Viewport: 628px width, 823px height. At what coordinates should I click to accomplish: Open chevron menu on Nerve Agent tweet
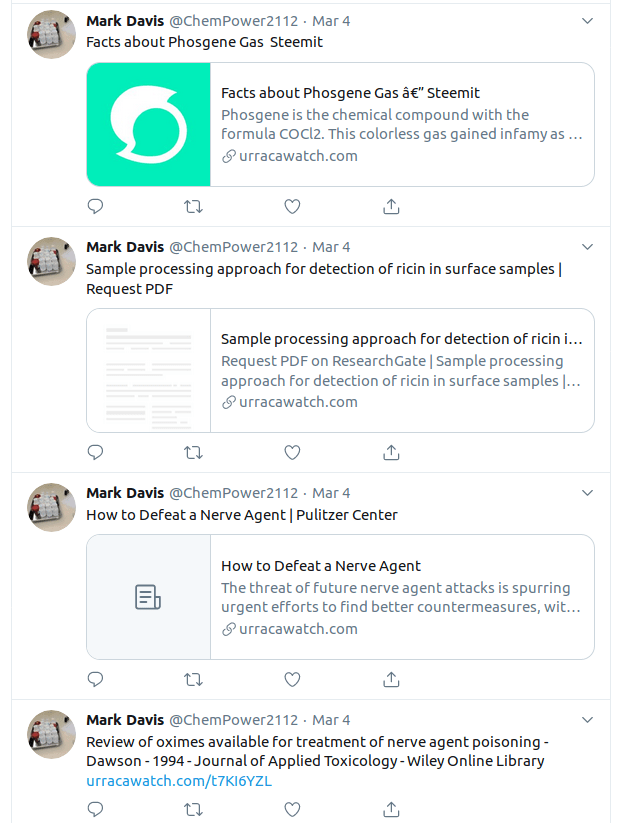(588, 493)
